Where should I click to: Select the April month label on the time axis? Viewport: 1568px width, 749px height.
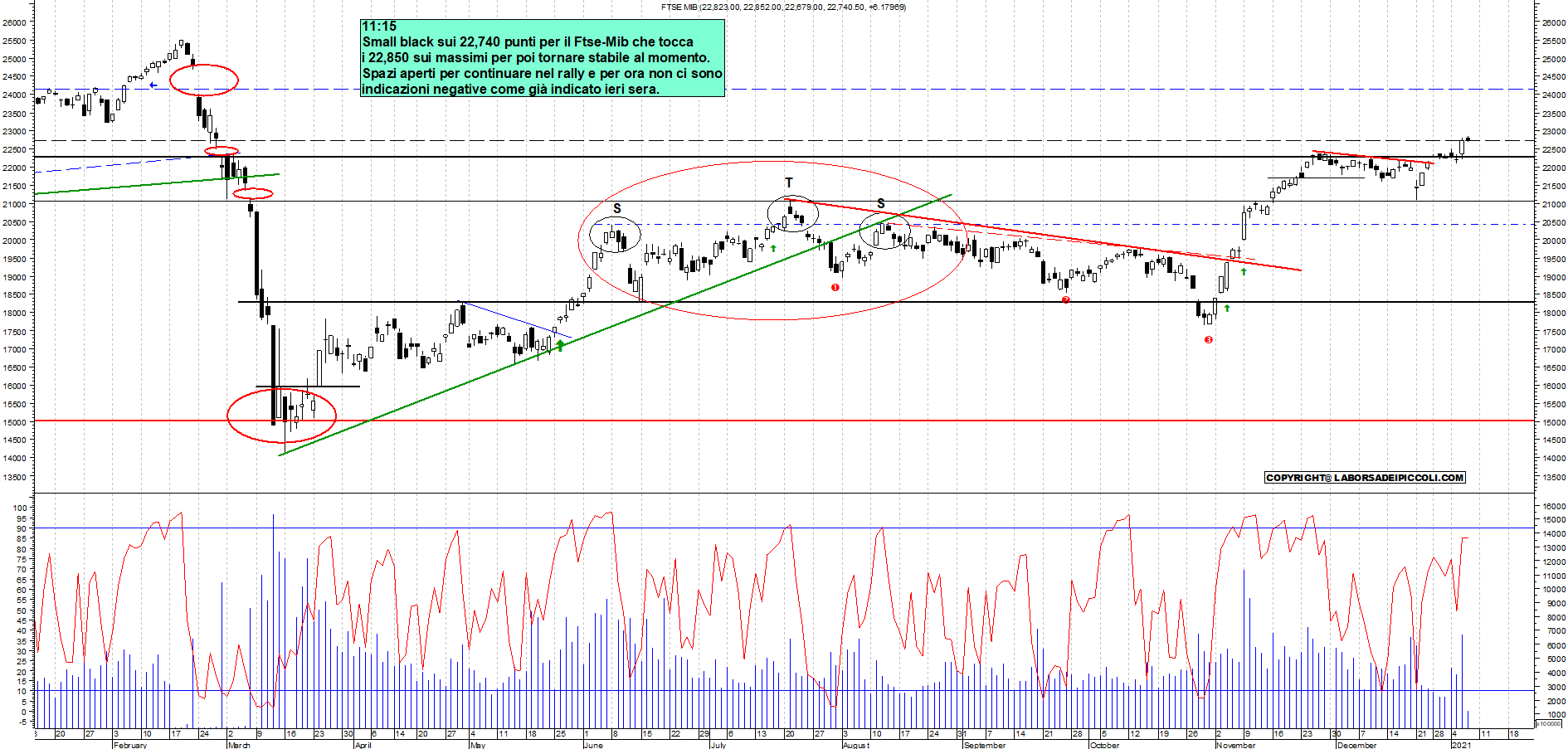363,745
